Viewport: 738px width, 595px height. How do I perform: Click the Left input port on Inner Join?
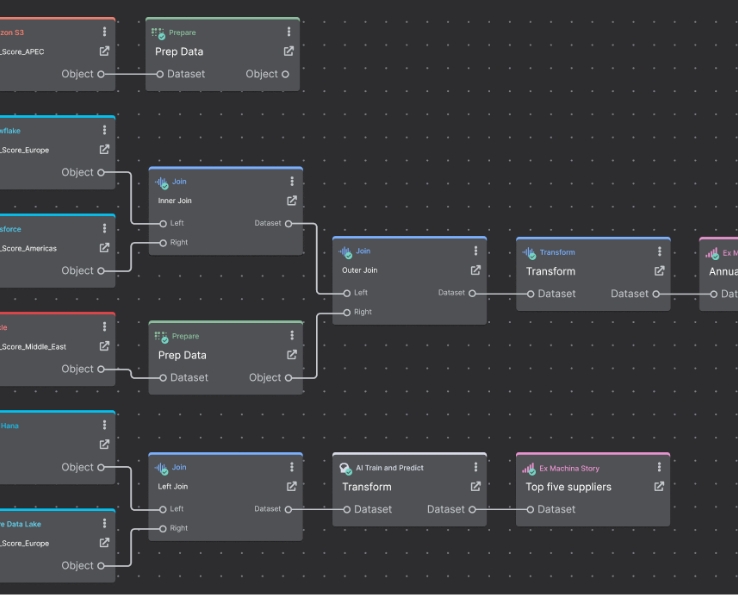[163, 223]
